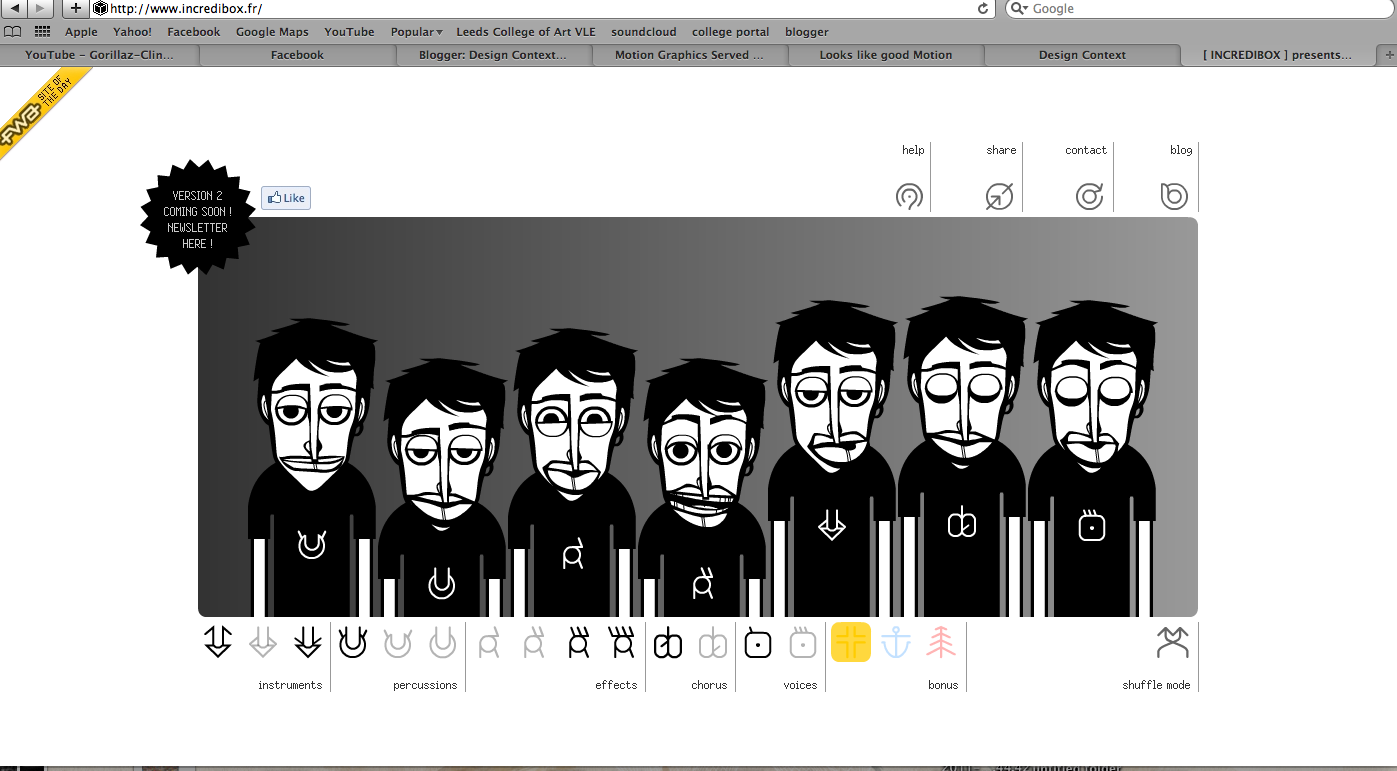Mute the rightmost beatboxer with square voices shirt
This screenshot has height=771, width=1397.
pos(1092,458)
